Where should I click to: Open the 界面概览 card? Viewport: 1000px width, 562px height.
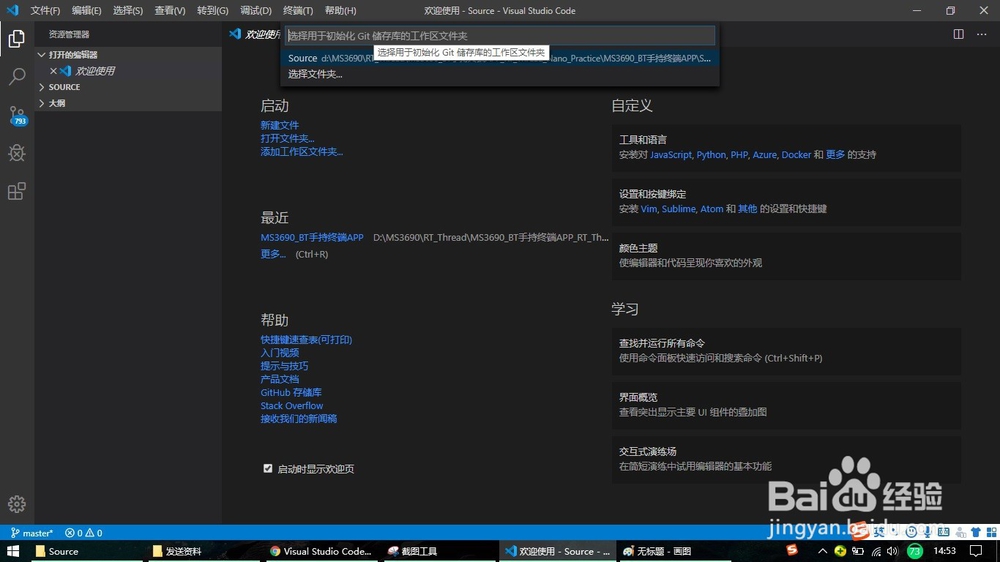click(x=786, y=405)
